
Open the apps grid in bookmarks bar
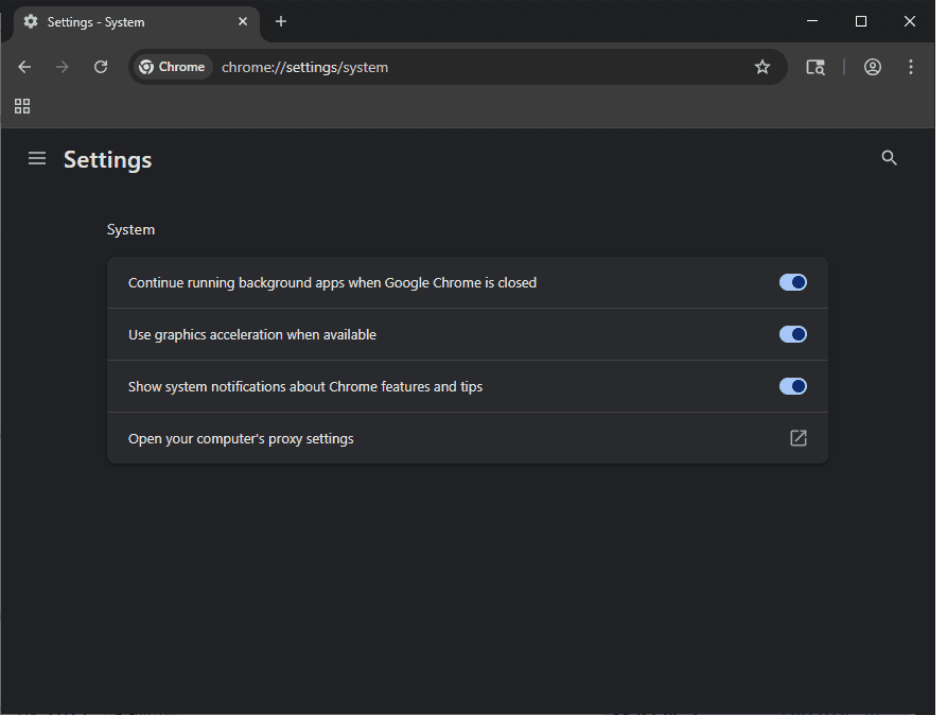(x=22, y=106)
